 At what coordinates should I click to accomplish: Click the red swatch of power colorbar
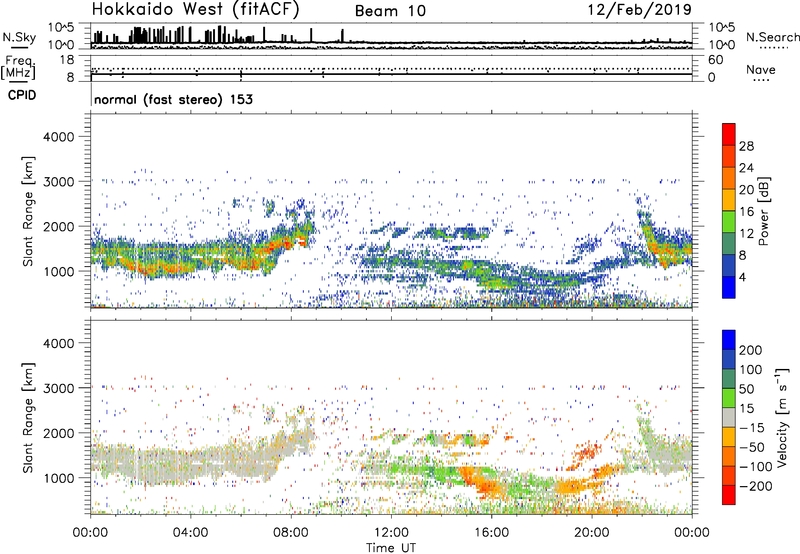tap(729, 134)
